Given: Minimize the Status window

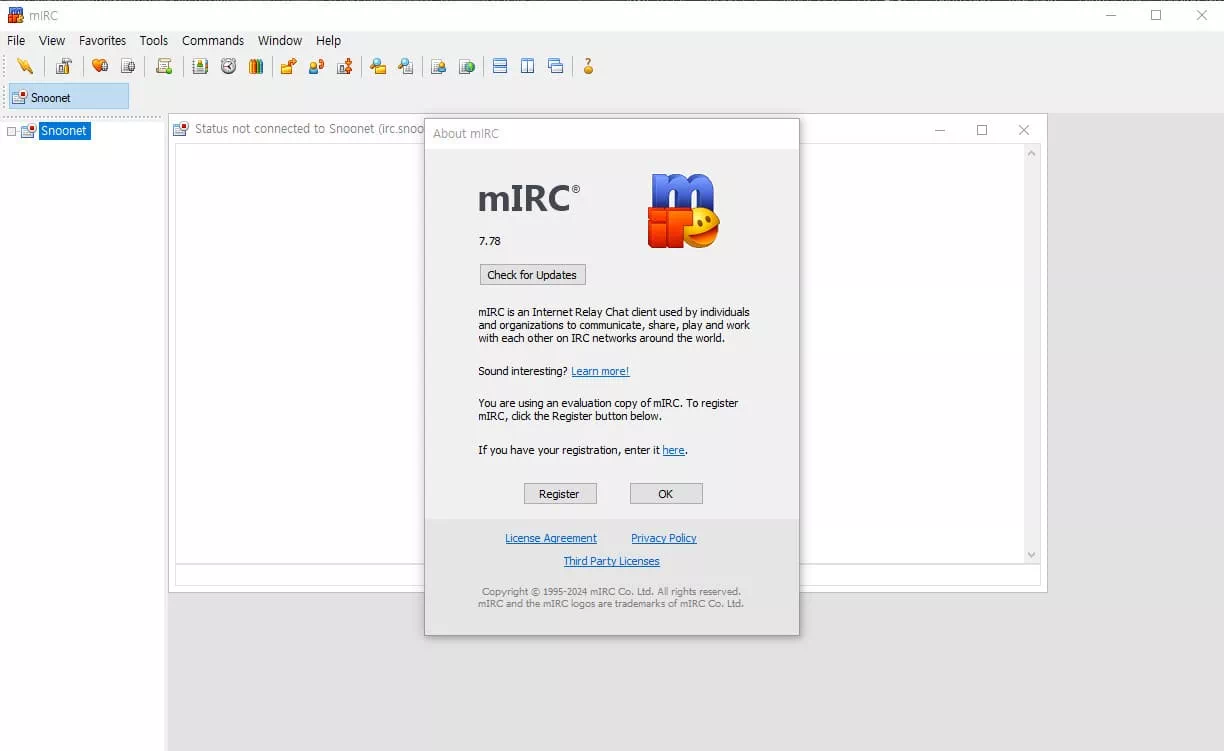Looking at the screenshot, I should click(x=940, y=129).
